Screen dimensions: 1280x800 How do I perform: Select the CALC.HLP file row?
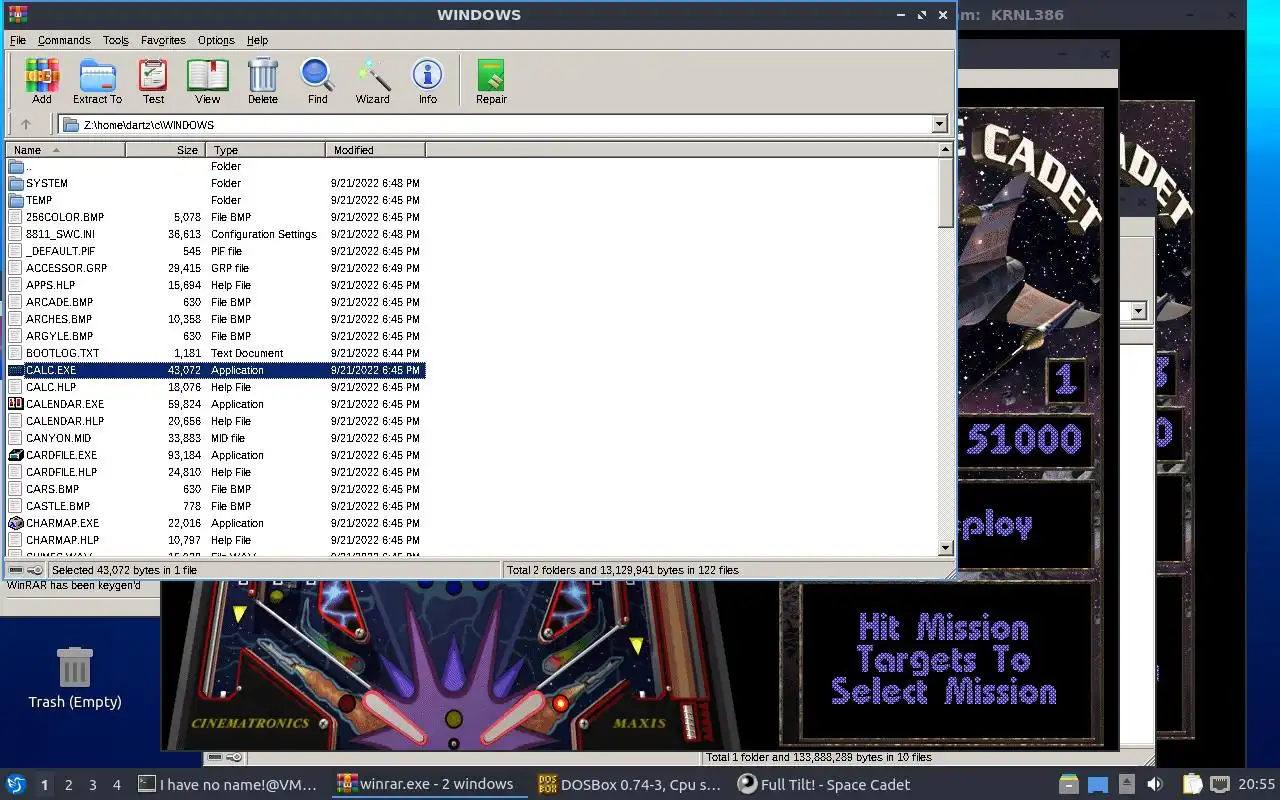[x=216, y=387]
